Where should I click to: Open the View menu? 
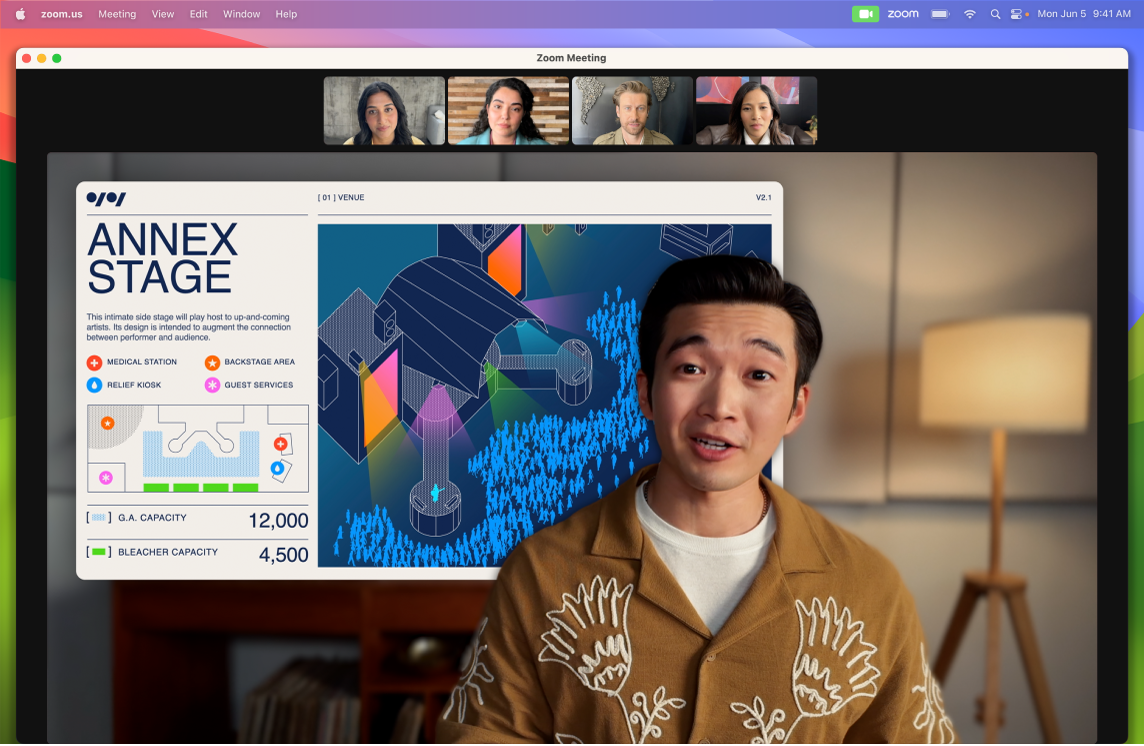(162, 13)
